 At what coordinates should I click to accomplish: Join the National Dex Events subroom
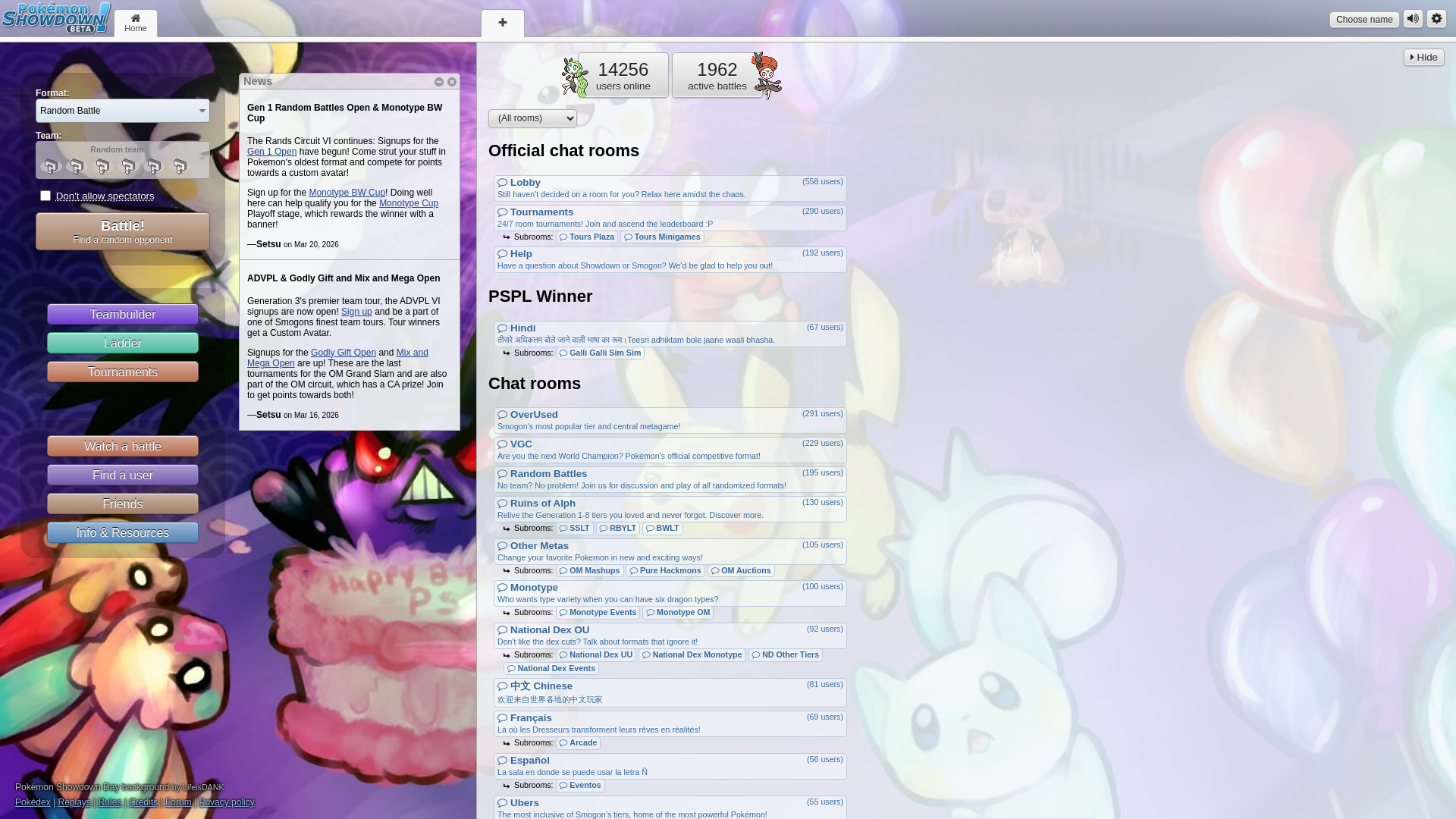[551, 669]
